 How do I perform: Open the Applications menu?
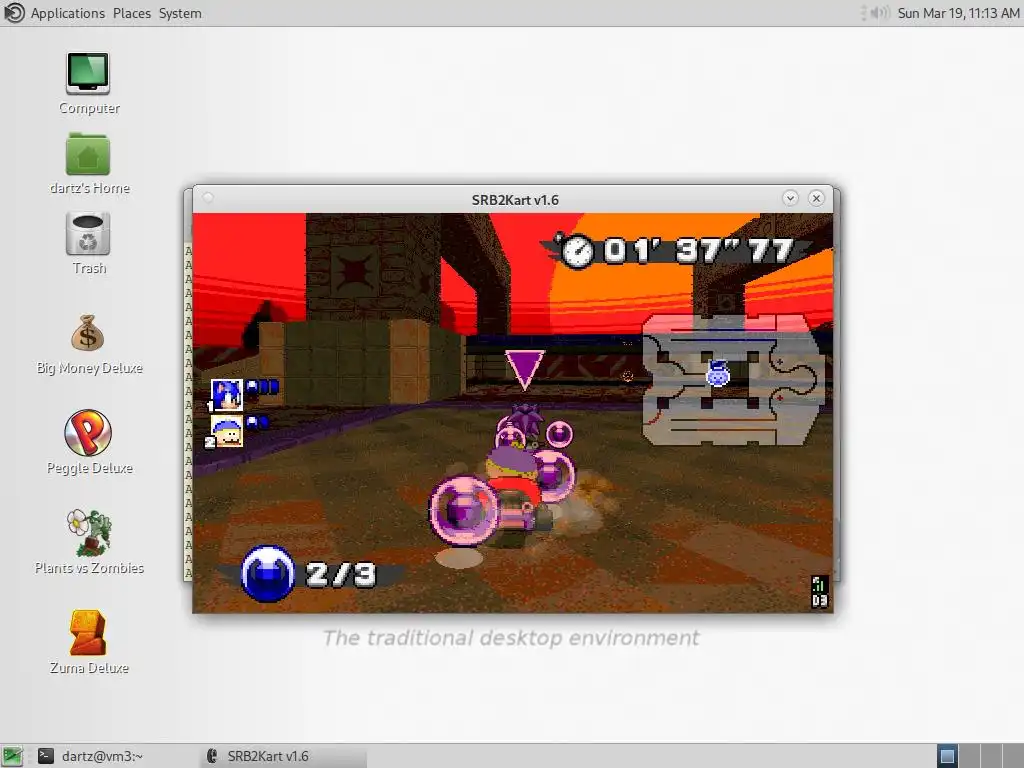pos(67,13)
